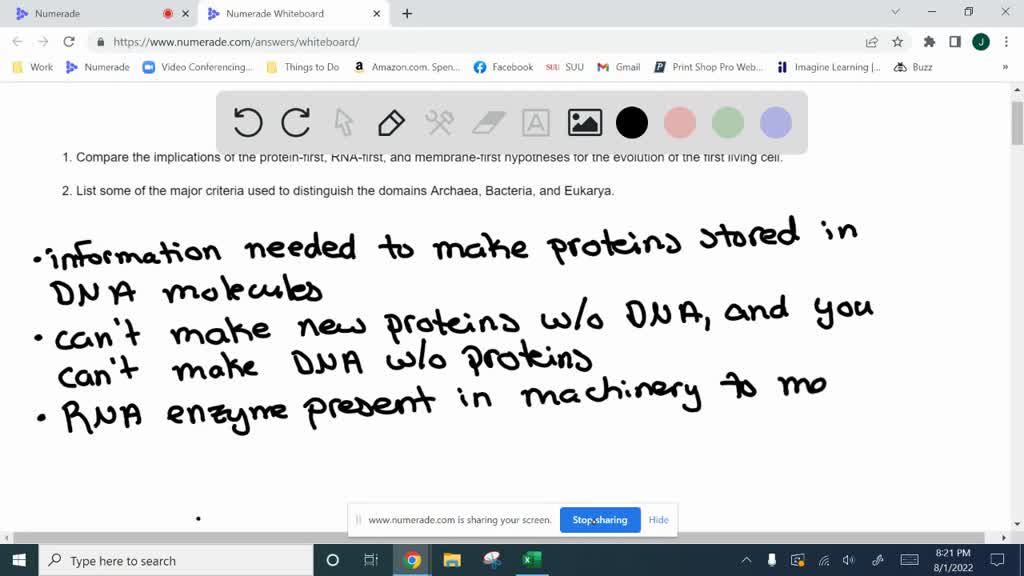Viewport: 1024px width, 576px height.
Task: Click the Hide link in the sharing bar
Action: pos(658,520)
